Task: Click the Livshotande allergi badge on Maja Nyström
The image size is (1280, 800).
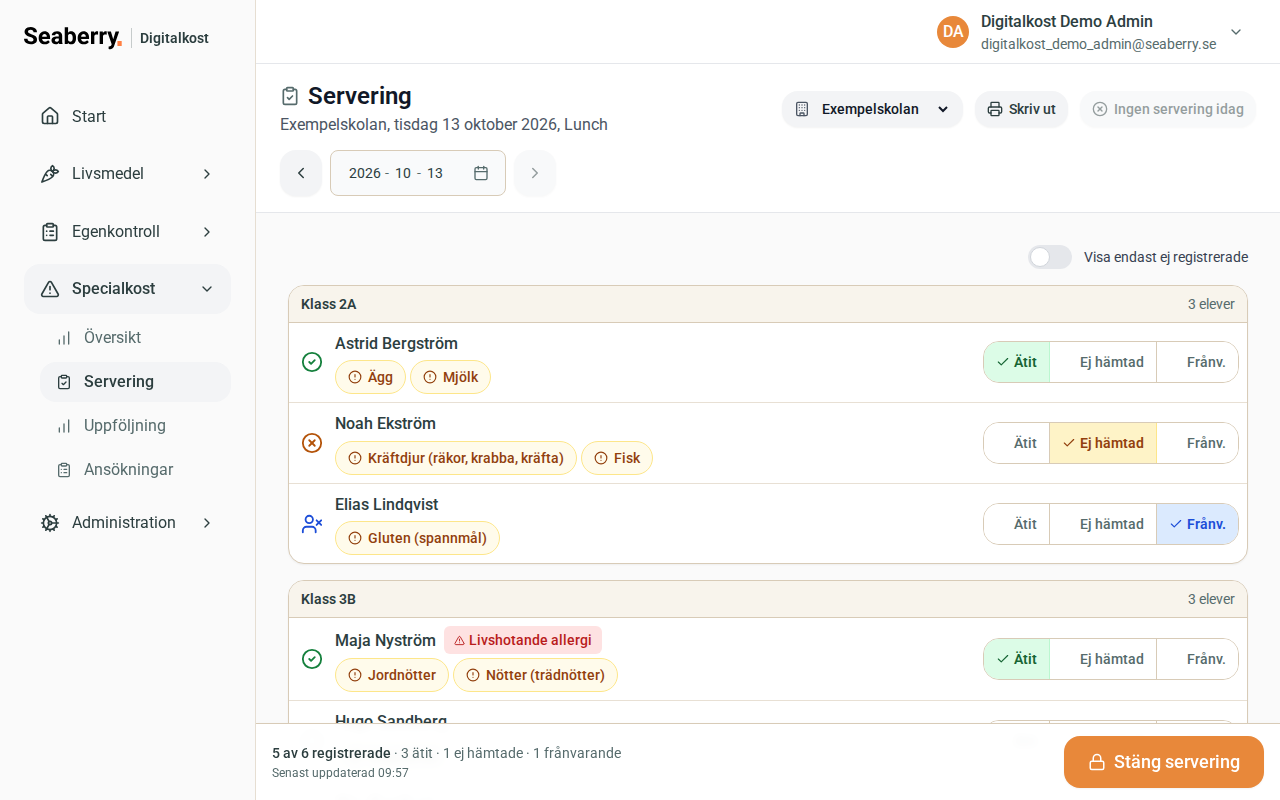Action: pyautogui.click(x=523, y=640)
